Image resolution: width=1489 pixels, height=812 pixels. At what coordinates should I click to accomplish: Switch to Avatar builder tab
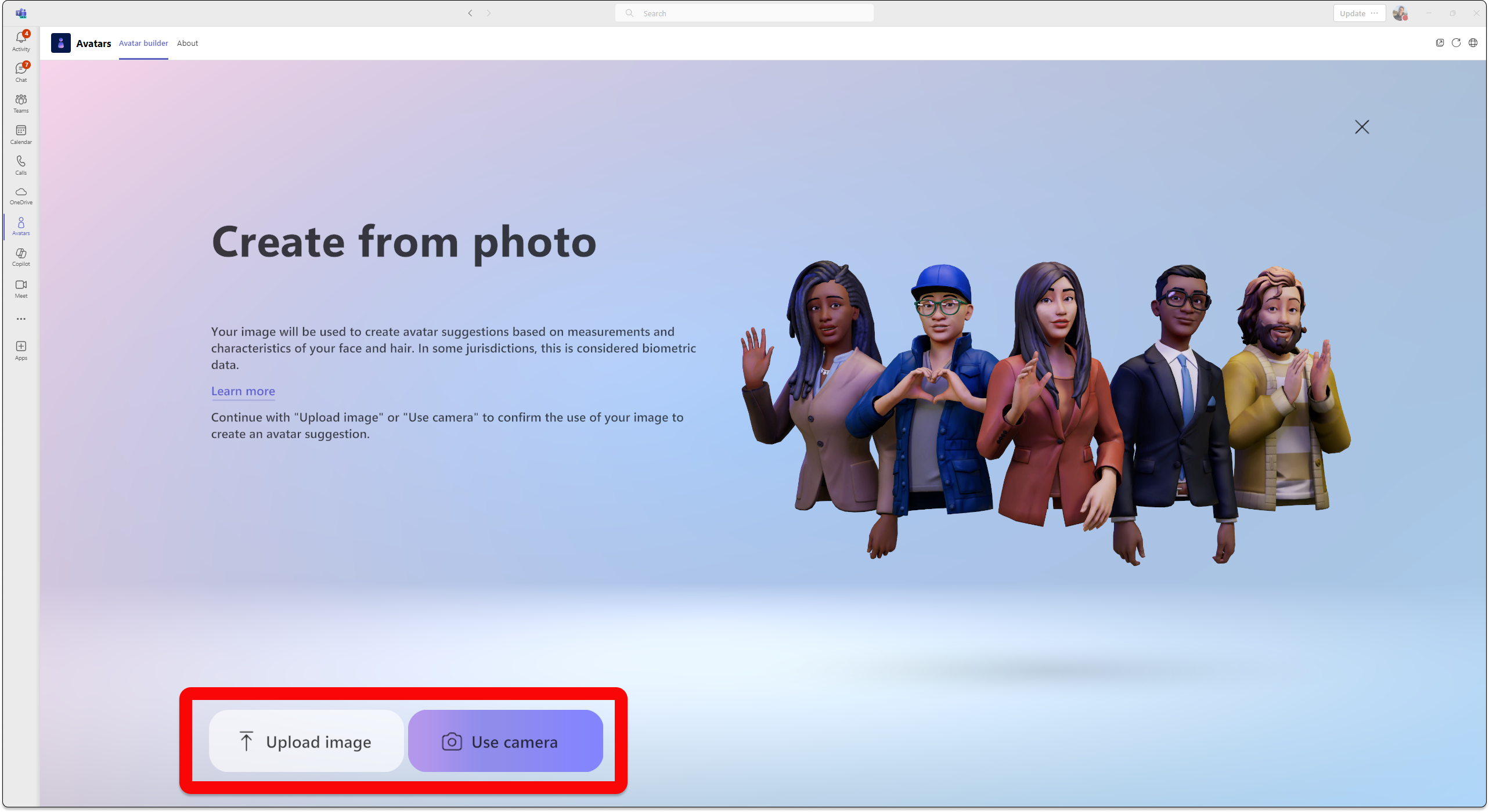click(143, 43)
